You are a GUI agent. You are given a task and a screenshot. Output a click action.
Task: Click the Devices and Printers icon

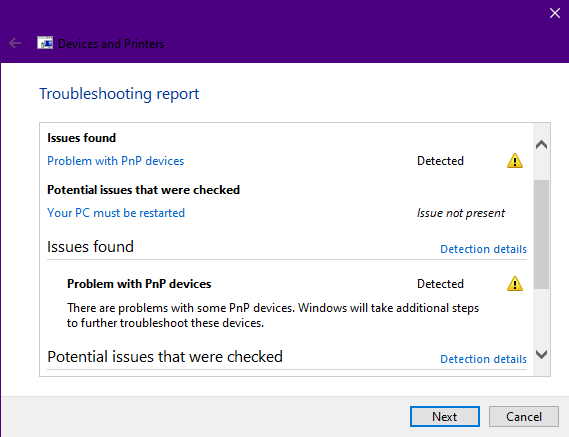point(45,43)
